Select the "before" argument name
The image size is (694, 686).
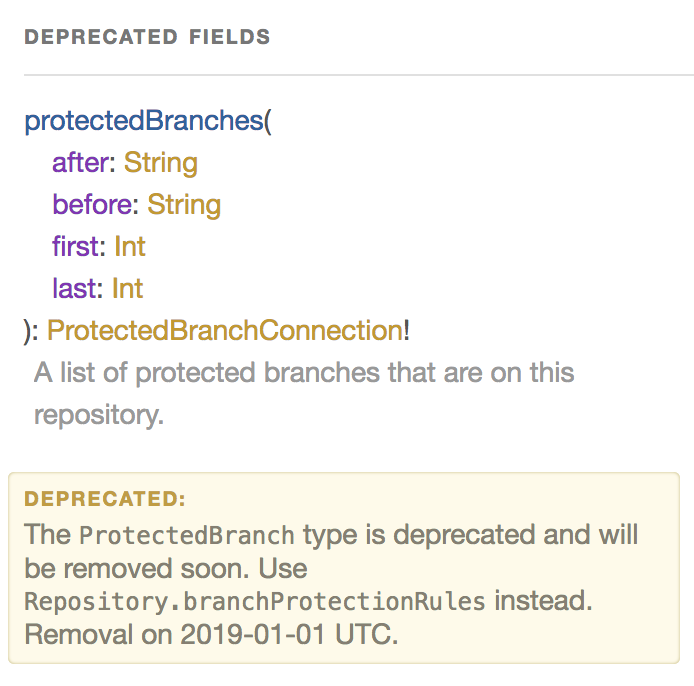[93, 205]
